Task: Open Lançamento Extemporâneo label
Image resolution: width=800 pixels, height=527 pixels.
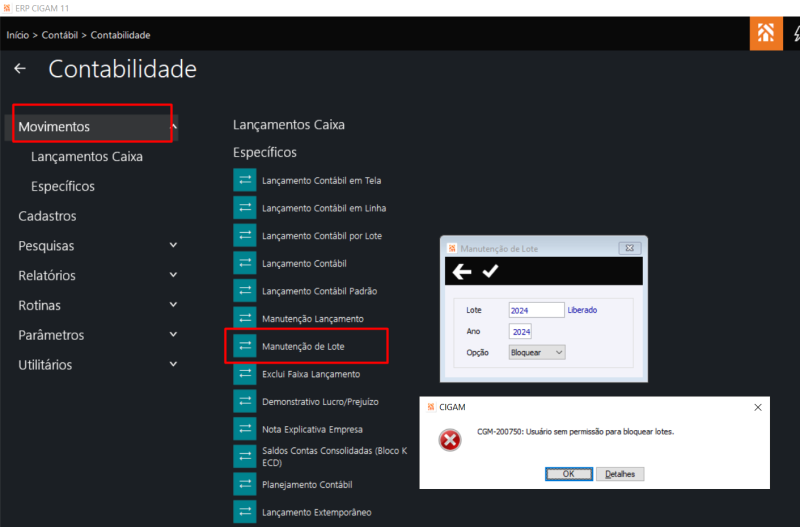Action: (317, 512)
